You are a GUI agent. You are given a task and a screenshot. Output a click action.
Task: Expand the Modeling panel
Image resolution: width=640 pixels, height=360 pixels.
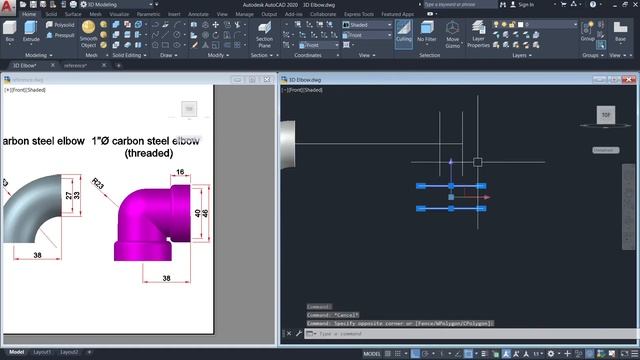38,55
